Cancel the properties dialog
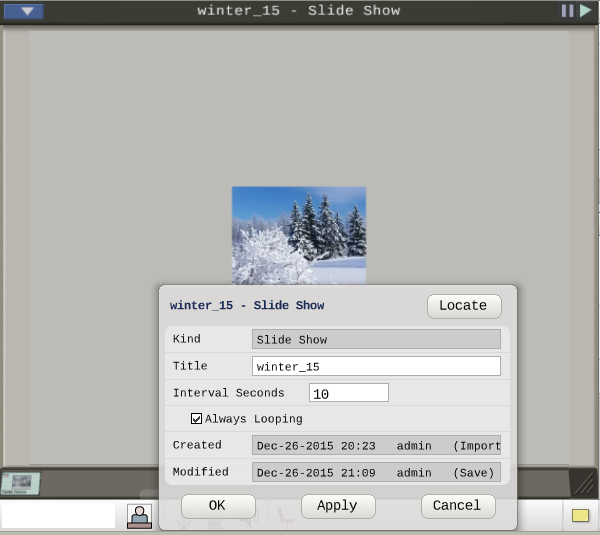Image resolution: width=600 pixels, height=535 pixels. point(458,506)
